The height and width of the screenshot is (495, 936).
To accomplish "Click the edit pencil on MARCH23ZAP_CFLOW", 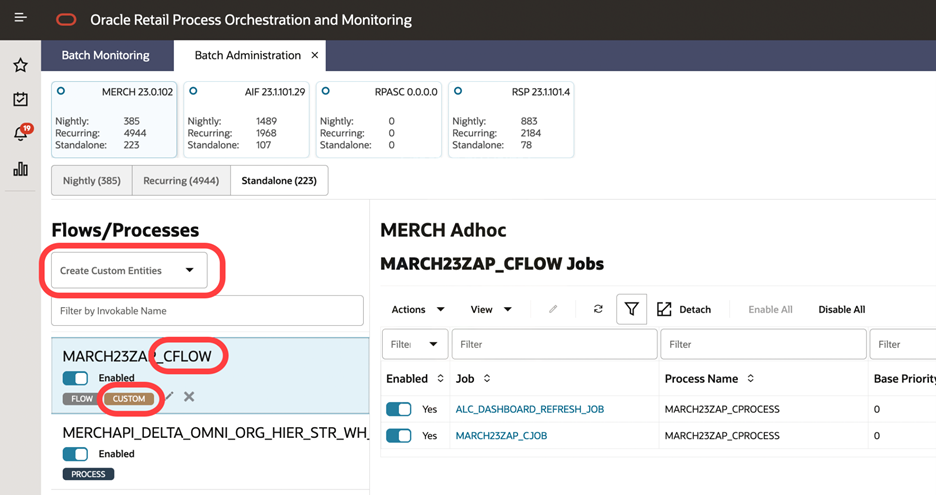I will [x=170, y=396].
